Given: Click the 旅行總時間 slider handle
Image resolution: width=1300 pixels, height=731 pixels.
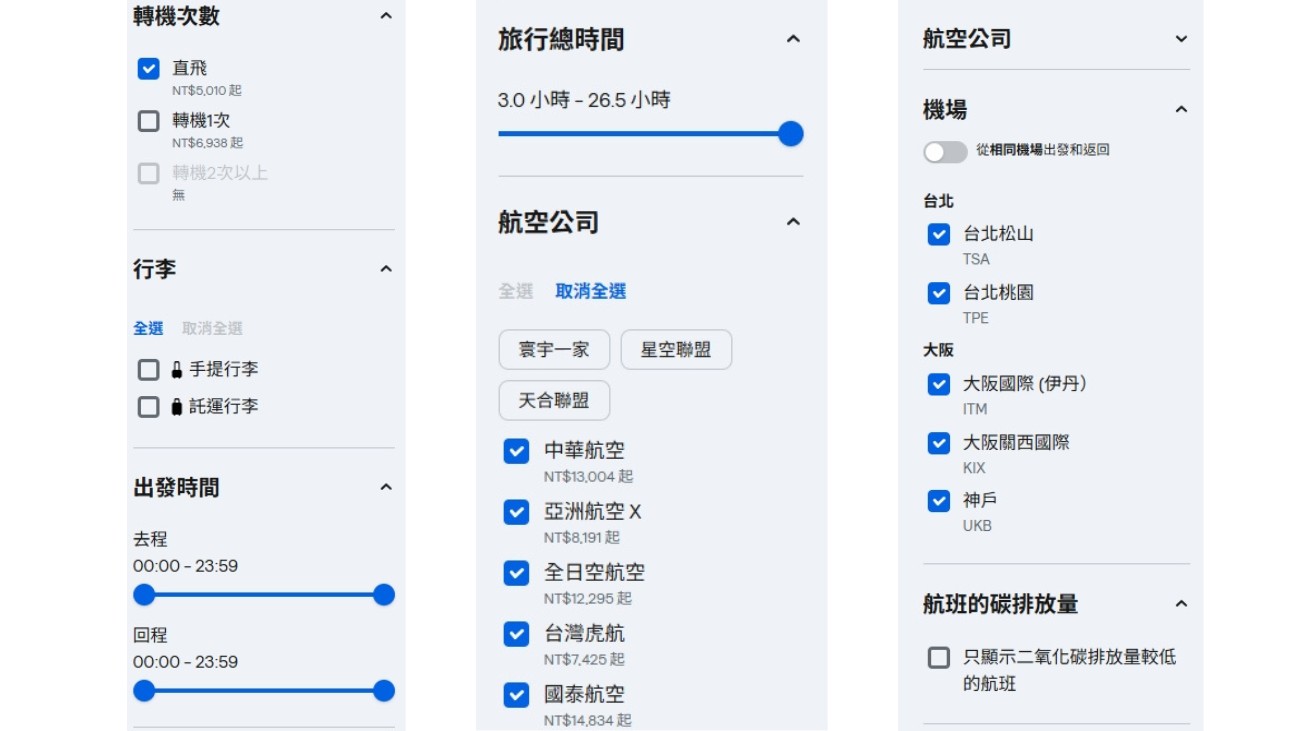Looking at the screenshot, I should point(791,134).
